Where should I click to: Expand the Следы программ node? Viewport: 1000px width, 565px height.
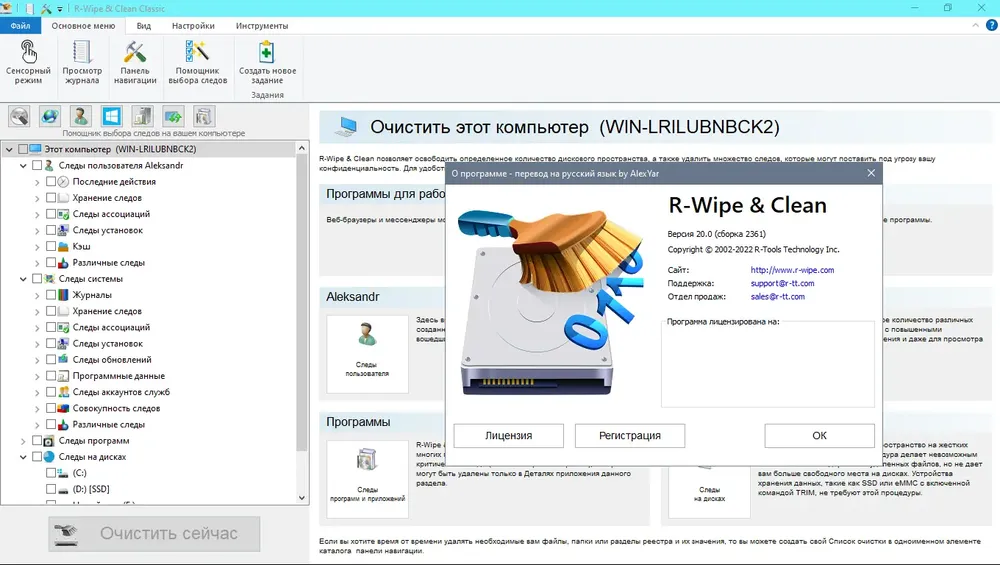23,441
